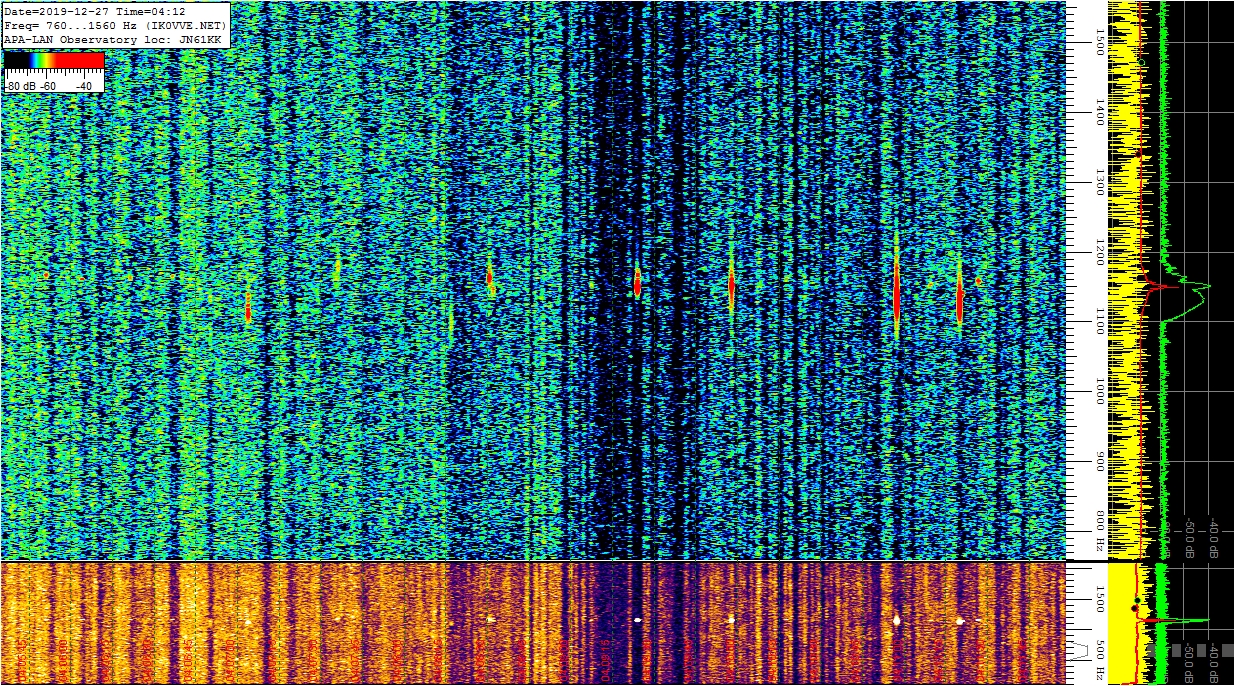Click the 1300 frequency axis label

(x=1099, y=182)
